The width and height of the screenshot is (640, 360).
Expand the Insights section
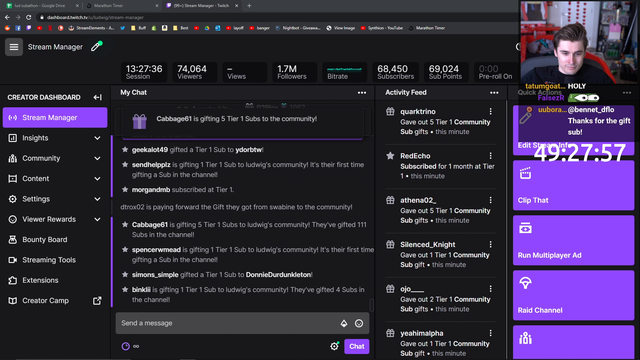coord(97,138)
